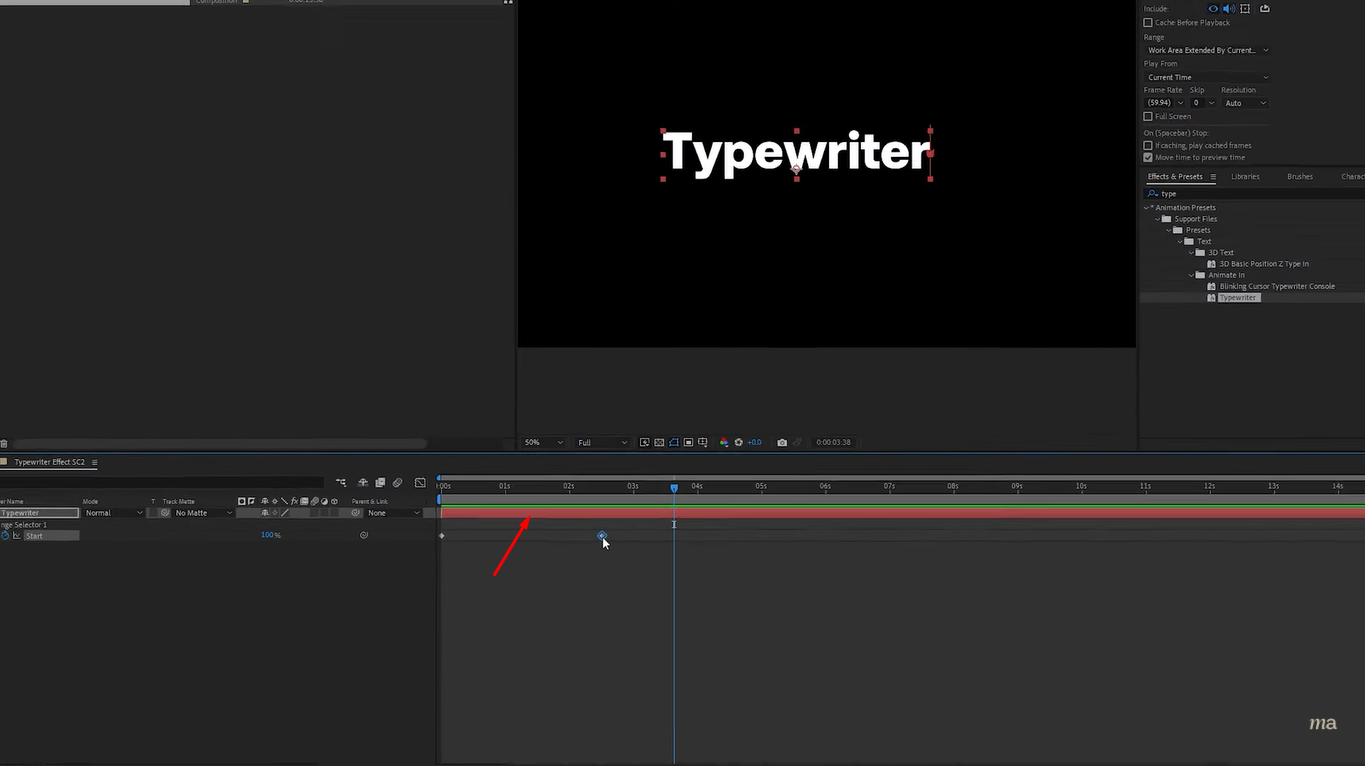1365x766 pixels.
Task: Show channel and color management settings
Action: [x=724, y=442]
